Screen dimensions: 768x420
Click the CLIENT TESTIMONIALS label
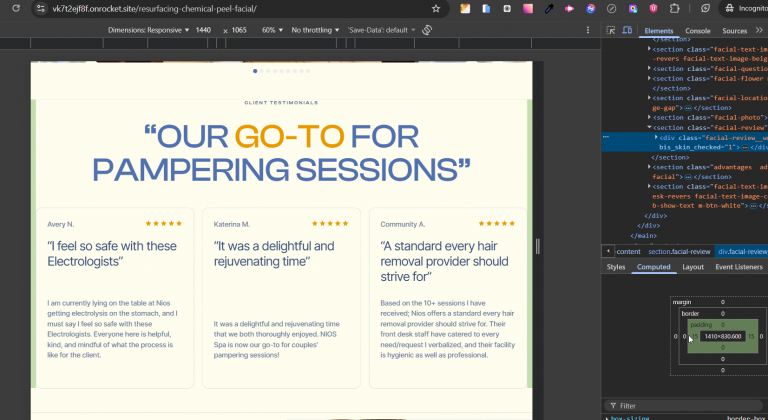click(x=281, y=103)
